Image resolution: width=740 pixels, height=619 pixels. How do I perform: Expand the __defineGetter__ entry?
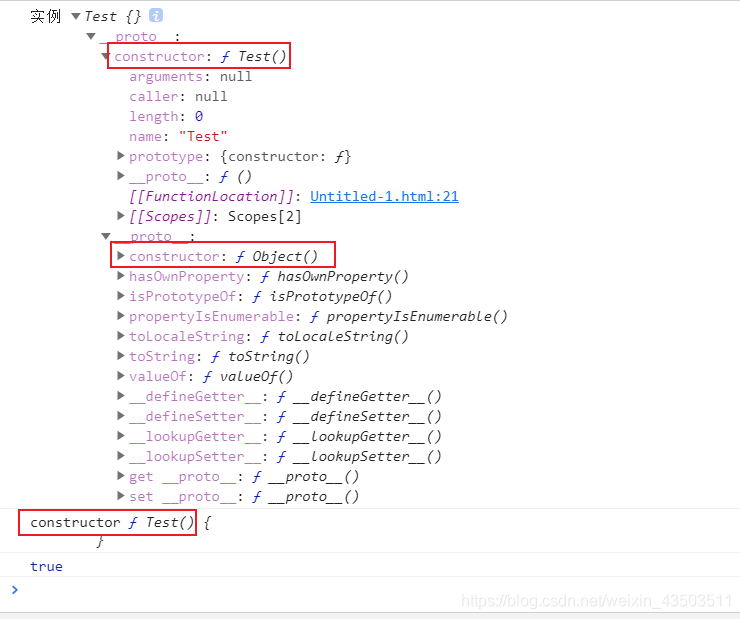pyautogui.click(x=121, y=395)
